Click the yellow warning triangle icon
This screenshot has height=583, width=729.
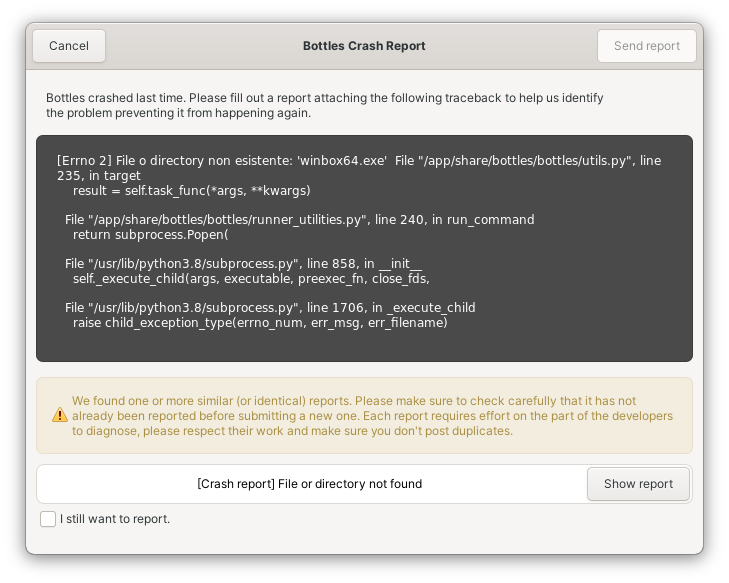pyautogui.click(x=60, y=415)
